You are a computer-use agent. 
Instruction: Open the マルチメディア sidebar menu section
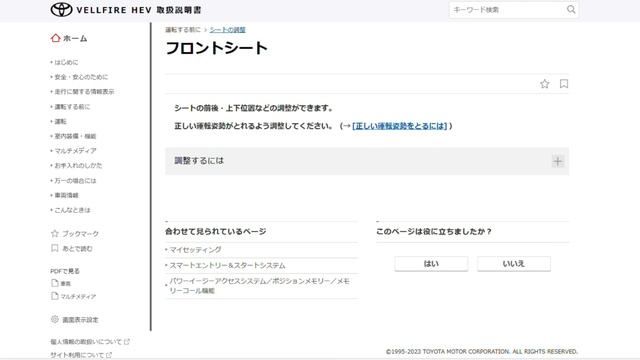click(x=75, y=151)
